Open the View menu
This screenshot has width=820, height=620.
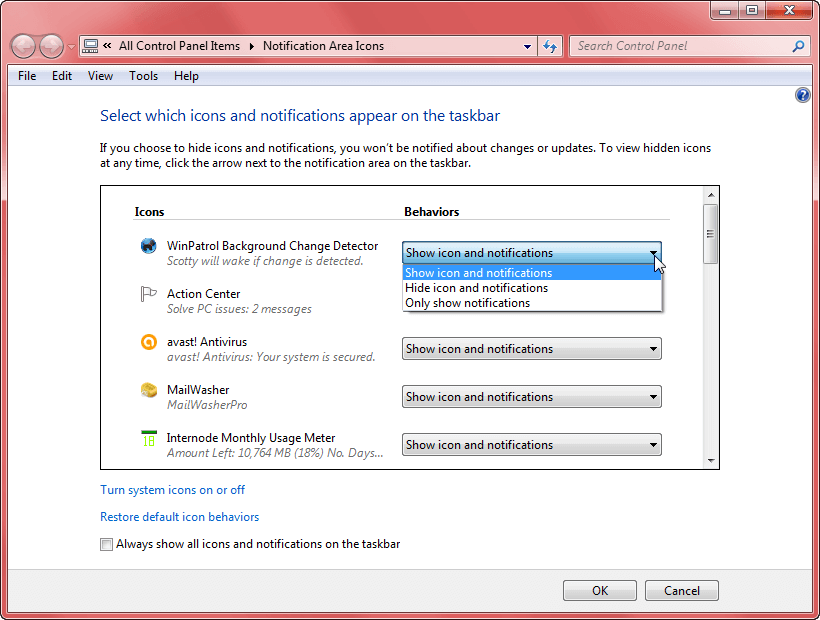tap(100, 76)
